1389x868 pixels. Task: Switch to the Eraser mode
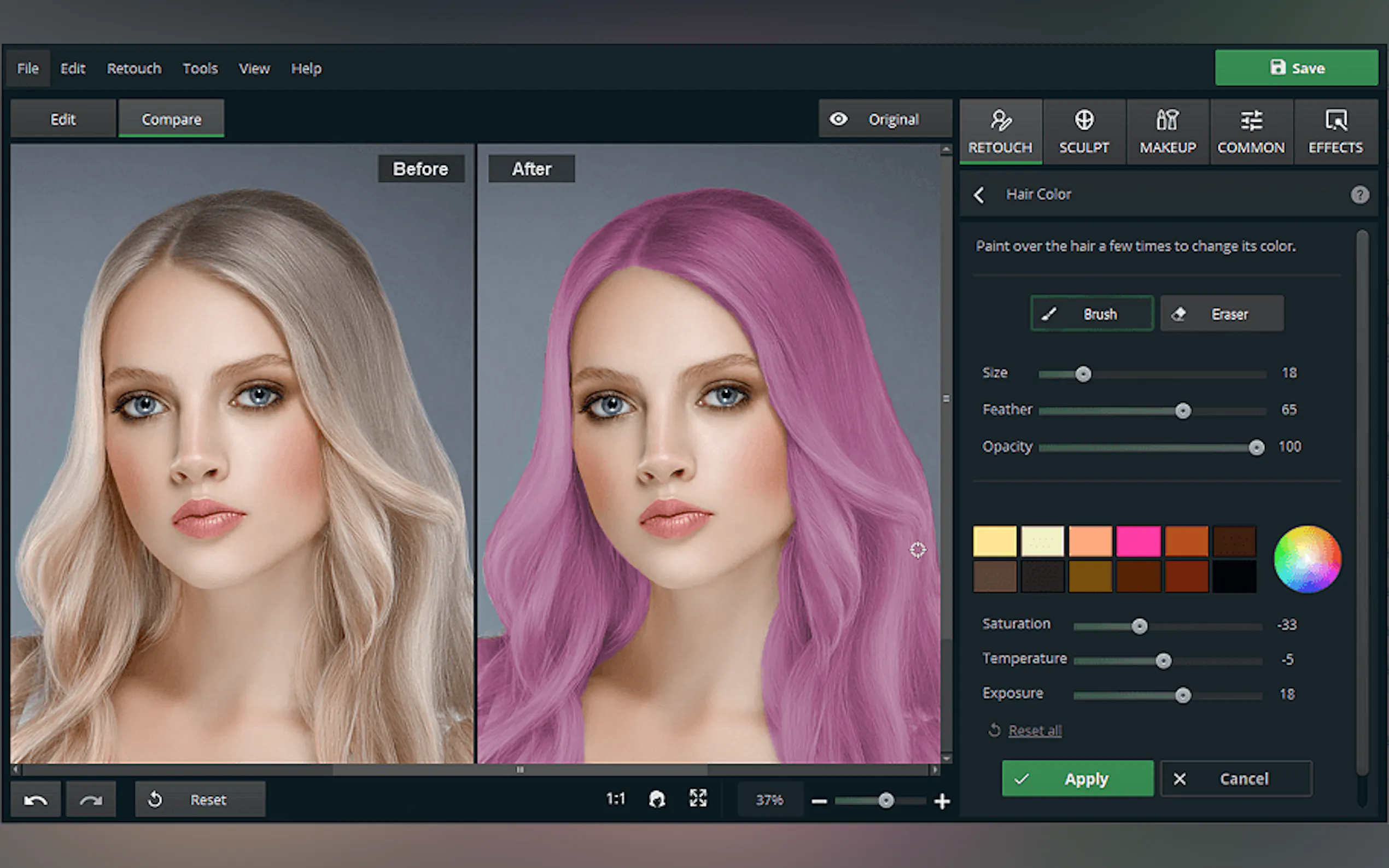(1221, 314)
